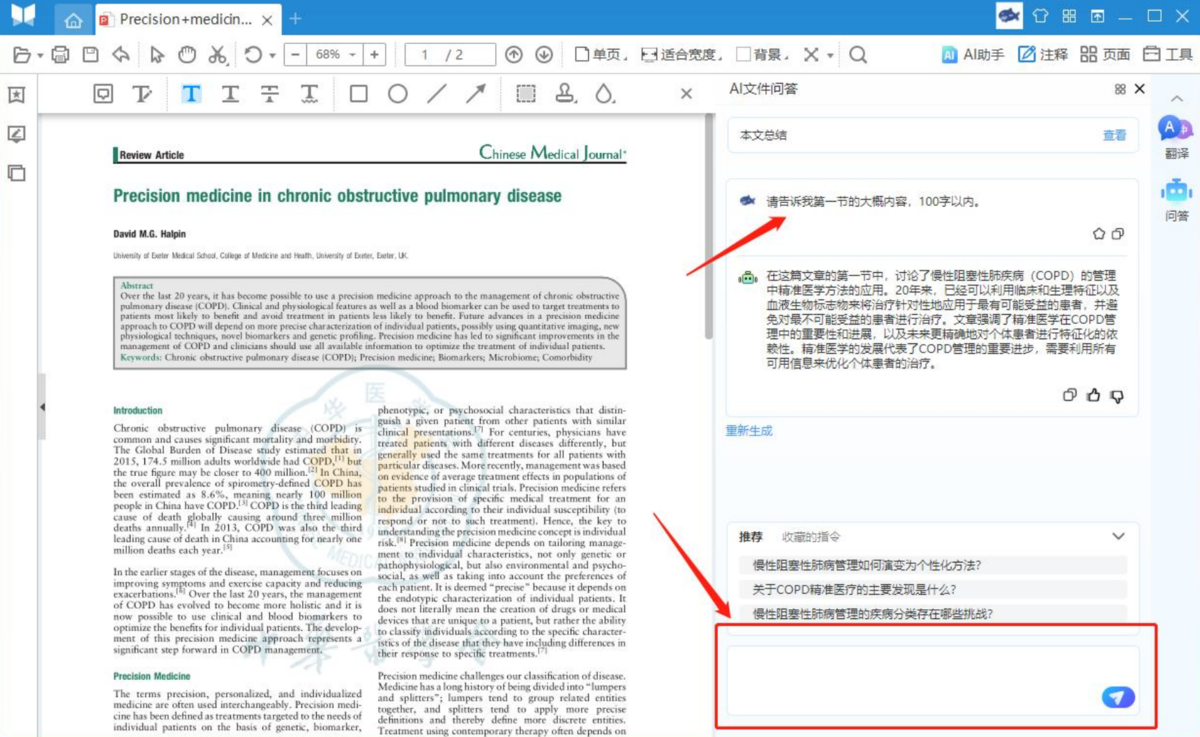This screenshot has width=1200, height=737.
Task: Click 查看 beside 本文总结
Action: (x=1114, y=135)
